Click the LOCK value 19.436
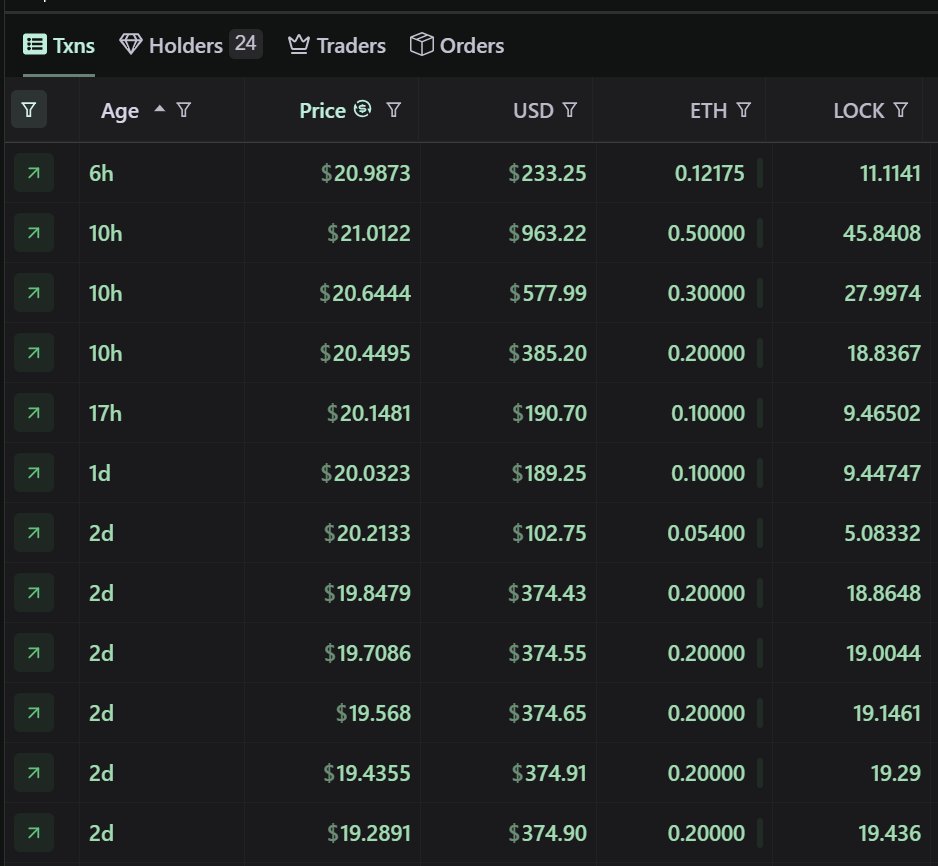The width and height of the screenshot is (938, 866). (x=889, y=833)
